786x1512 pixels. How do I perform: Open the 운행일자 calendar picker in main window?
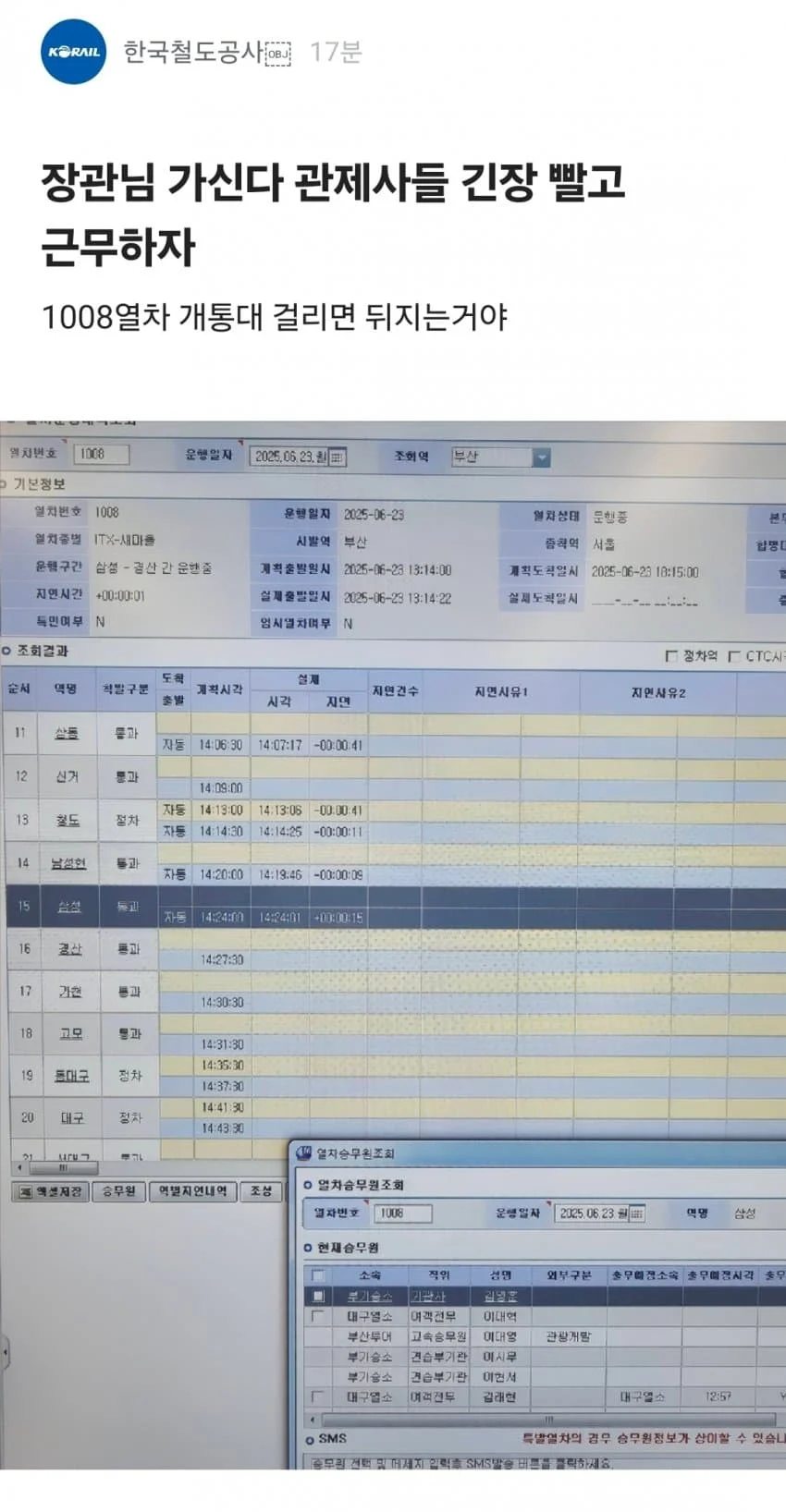coord(337,457)
